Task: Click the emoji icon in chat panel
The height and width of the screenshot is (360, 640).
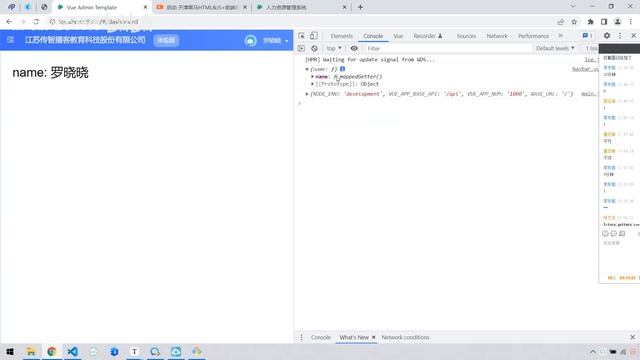Action: point(605,233)
